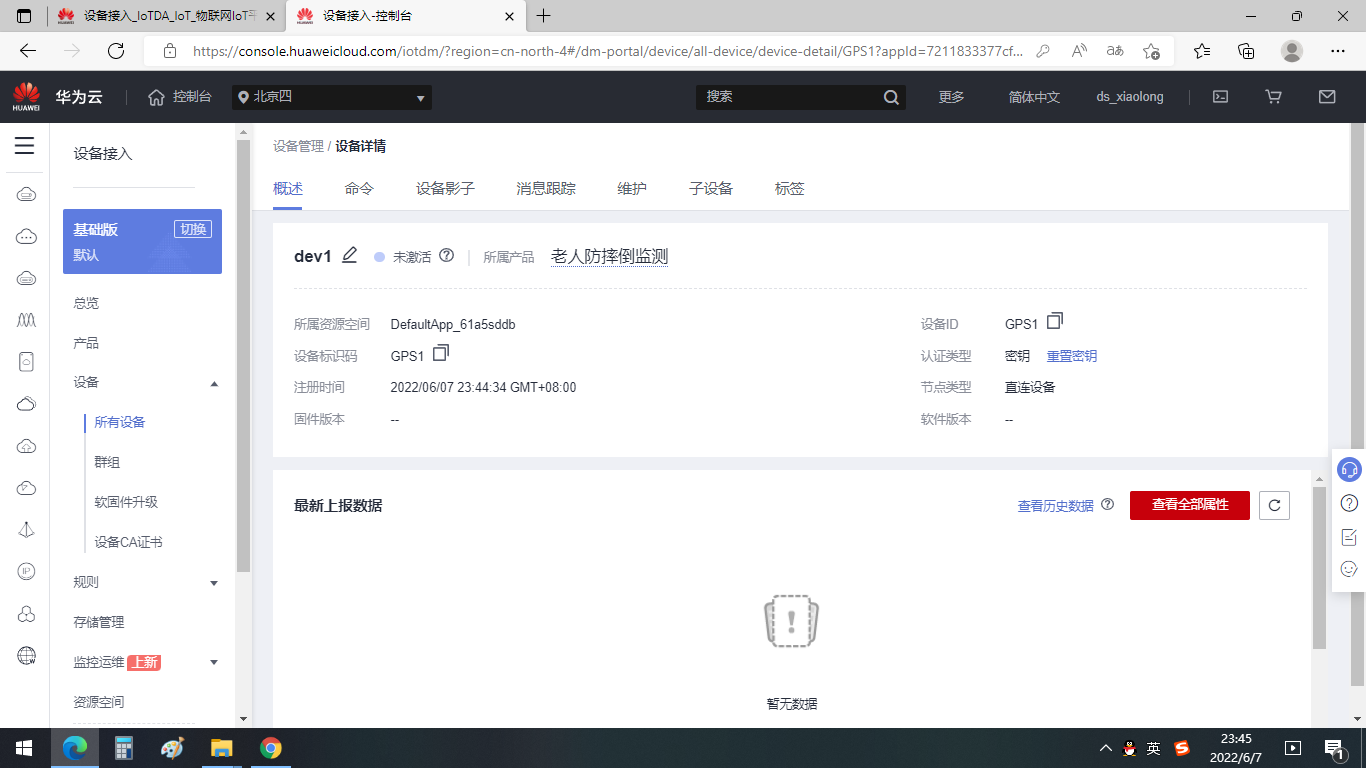
Task: Switch to the 命令 tab
Action: [x=359, y=188]
